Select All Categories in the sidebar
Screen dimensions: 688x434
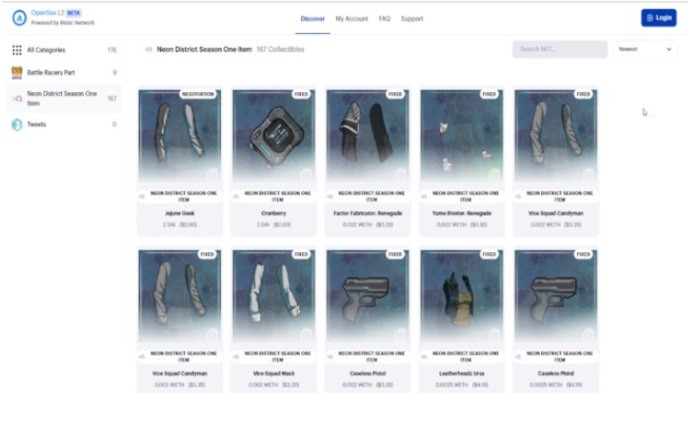tap(64, 50)
